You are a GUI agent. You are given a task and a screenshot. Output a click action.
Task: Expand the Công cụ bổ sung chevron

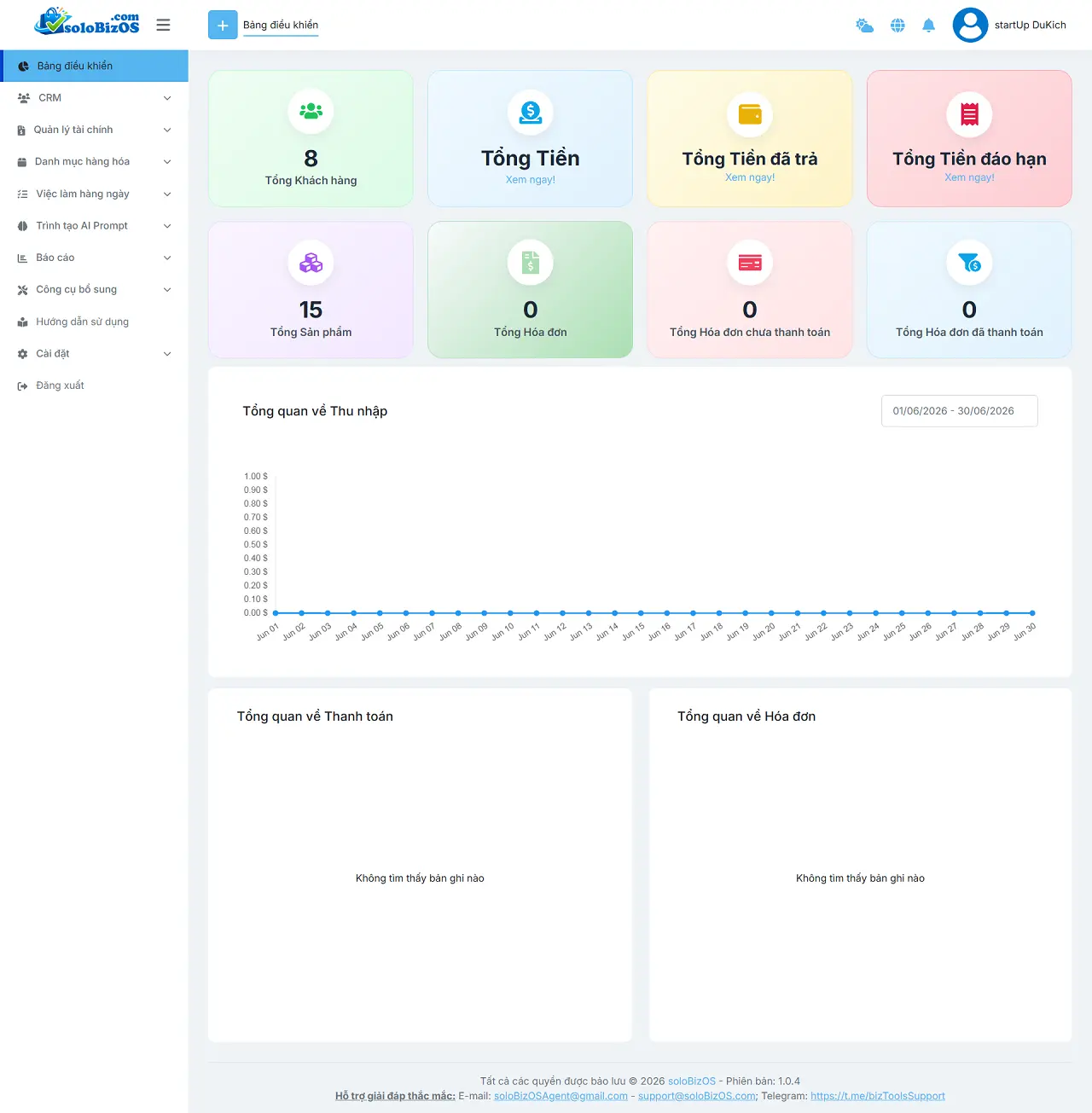(167, 290)
